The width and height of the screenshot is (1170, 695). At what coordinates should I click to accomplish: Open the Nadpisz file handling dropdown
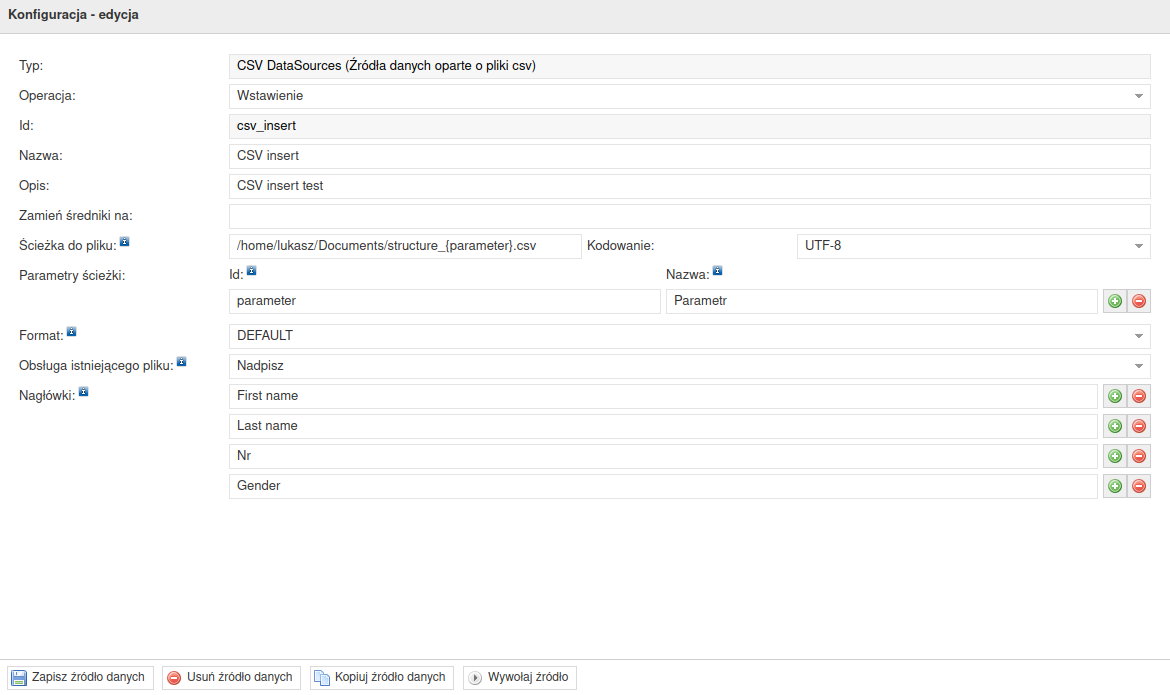point(689,366)
